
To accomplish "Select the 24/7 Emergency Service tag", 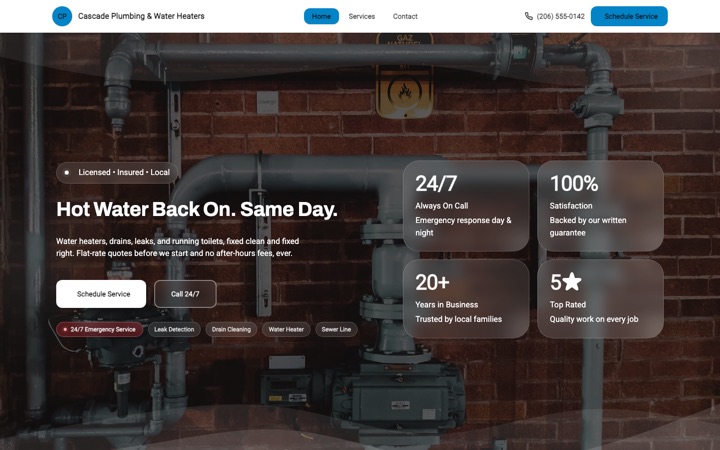I will pyautogui.click(x=100, y=329).
